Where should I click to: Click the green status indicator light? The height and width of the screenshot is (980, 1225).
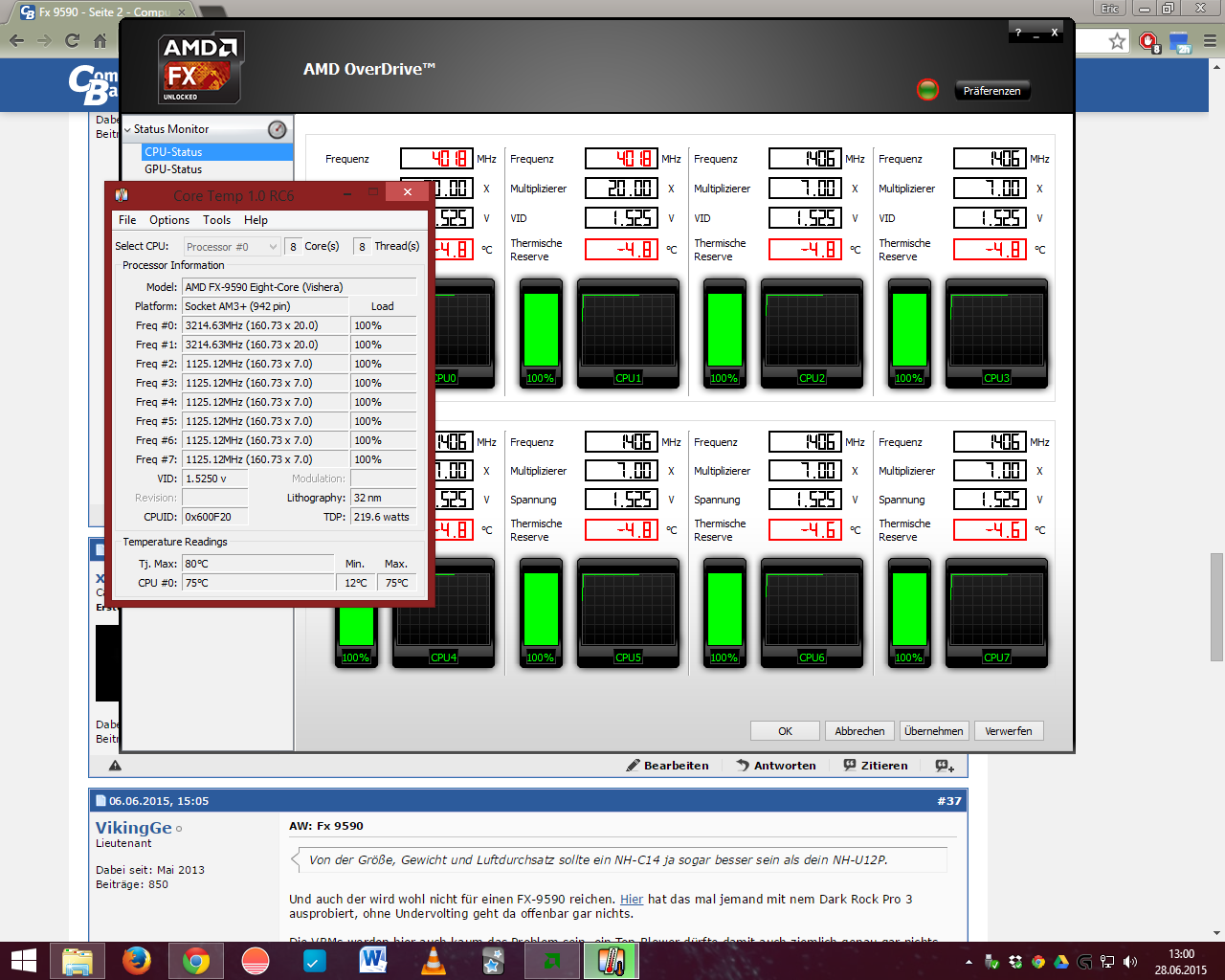pyautogui.click(x=927, y=90)
